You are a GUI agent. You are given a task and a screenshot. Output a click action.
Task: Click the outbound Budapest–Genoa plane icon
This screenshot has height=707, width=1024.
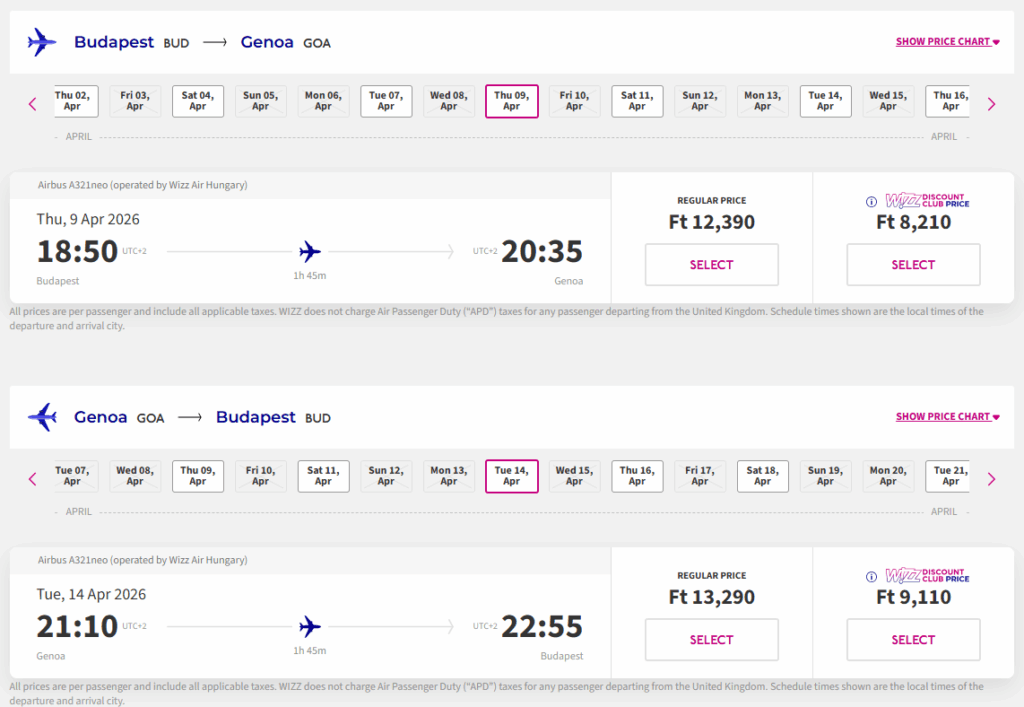click(x=42, y=42)
